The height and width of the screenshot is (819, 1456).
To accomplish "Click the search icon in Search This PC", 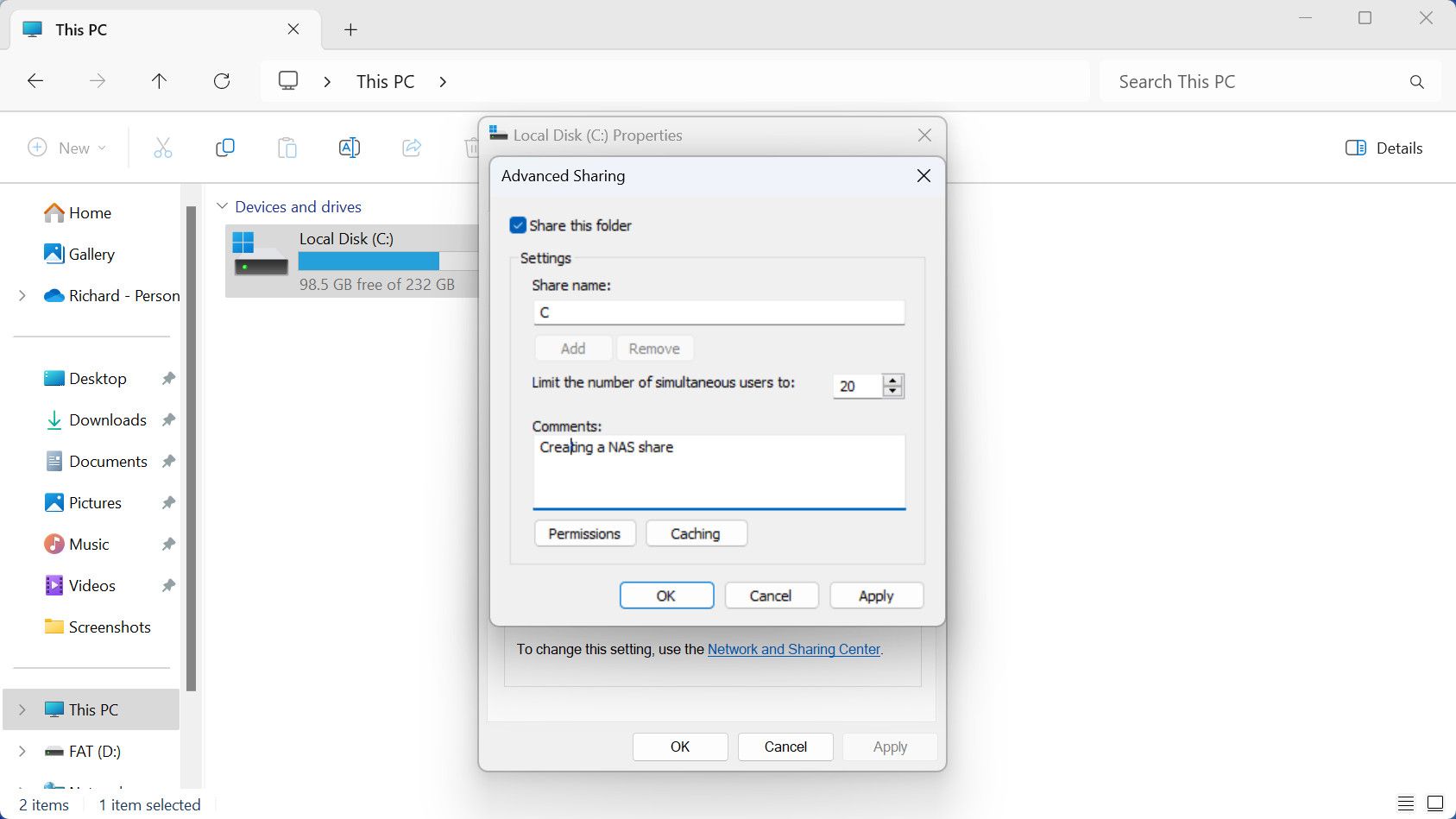I will pyautogui.click(x=1415, y=81).
